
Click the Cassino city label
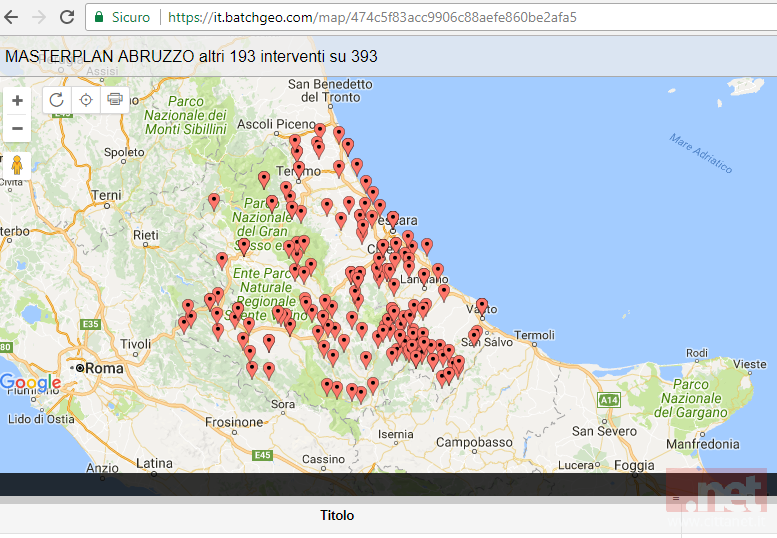324,459
